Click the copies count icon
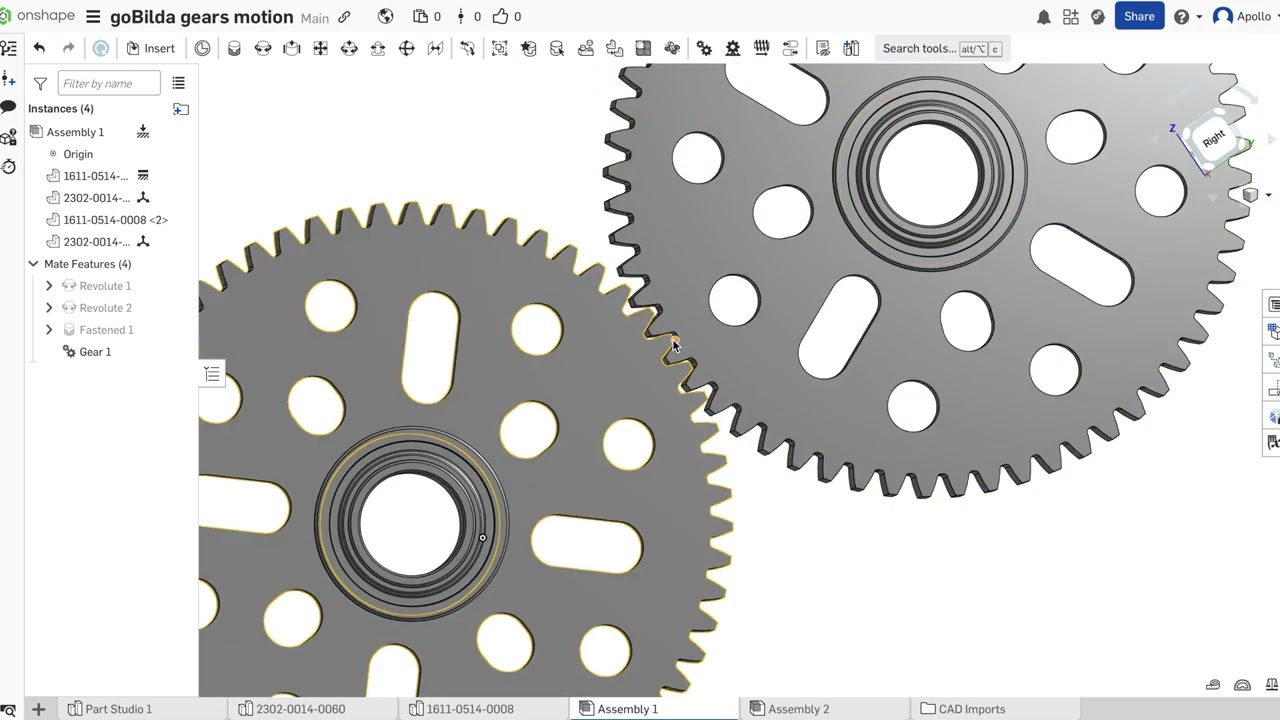The image size is (1280, 720). click(x=427, y=17)
